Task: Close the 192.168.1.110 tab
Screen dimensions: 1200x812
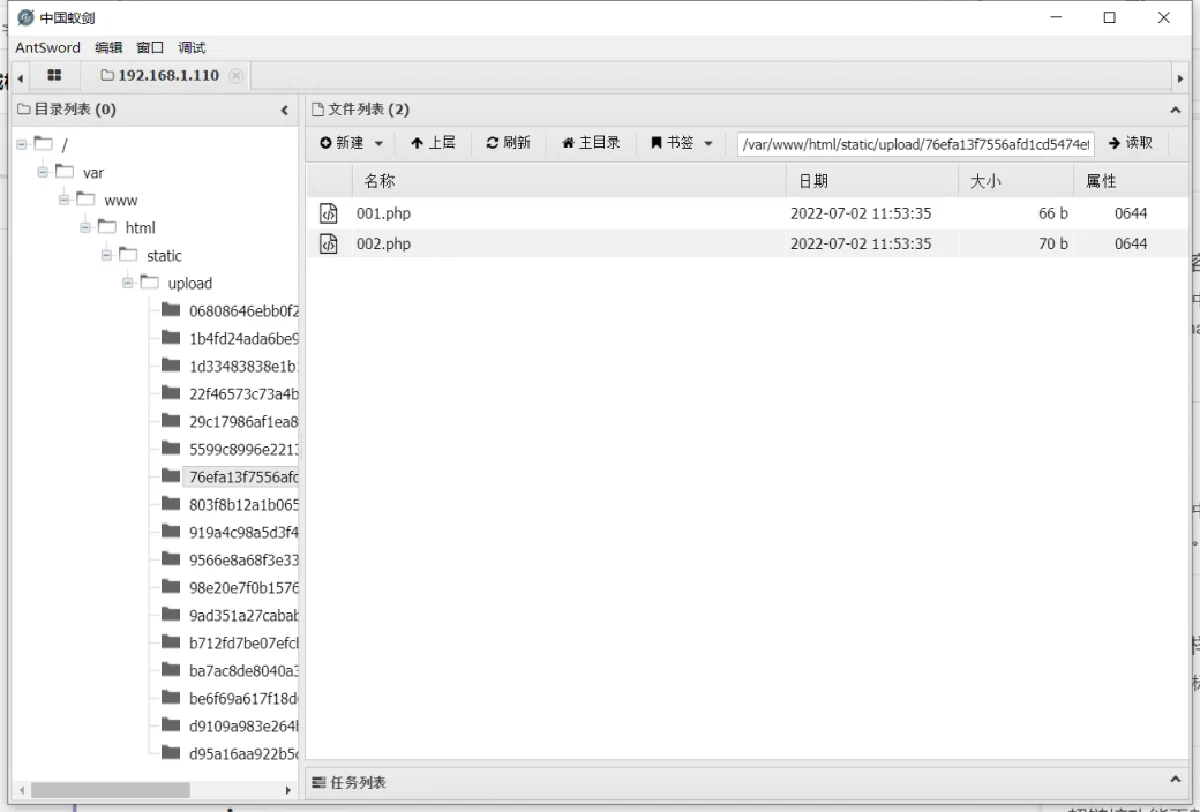Action: click(x=236, y=75)
